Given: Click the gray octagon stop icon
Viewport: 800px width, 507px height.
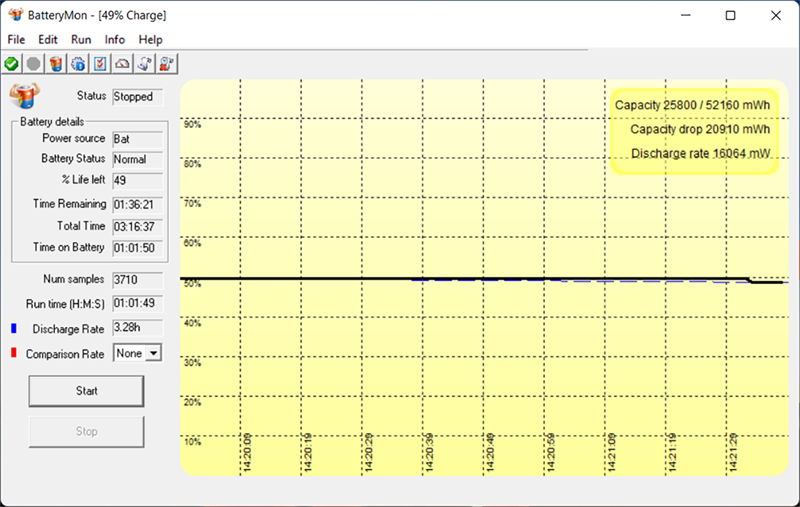Looking at the screenshot, I should (33, 63).
